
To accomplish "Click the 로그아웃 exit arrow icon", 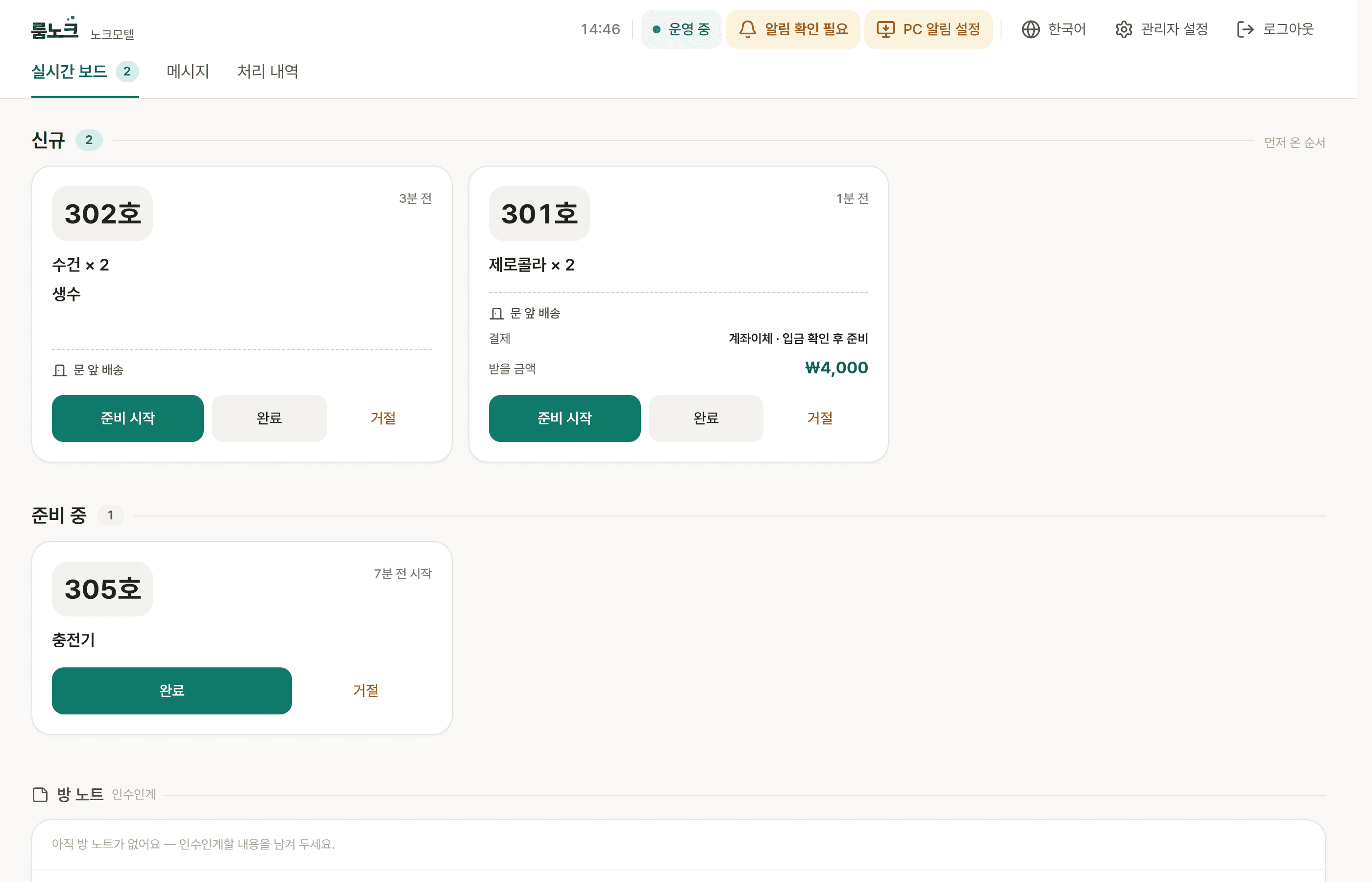I will (x=1245, y=29).
